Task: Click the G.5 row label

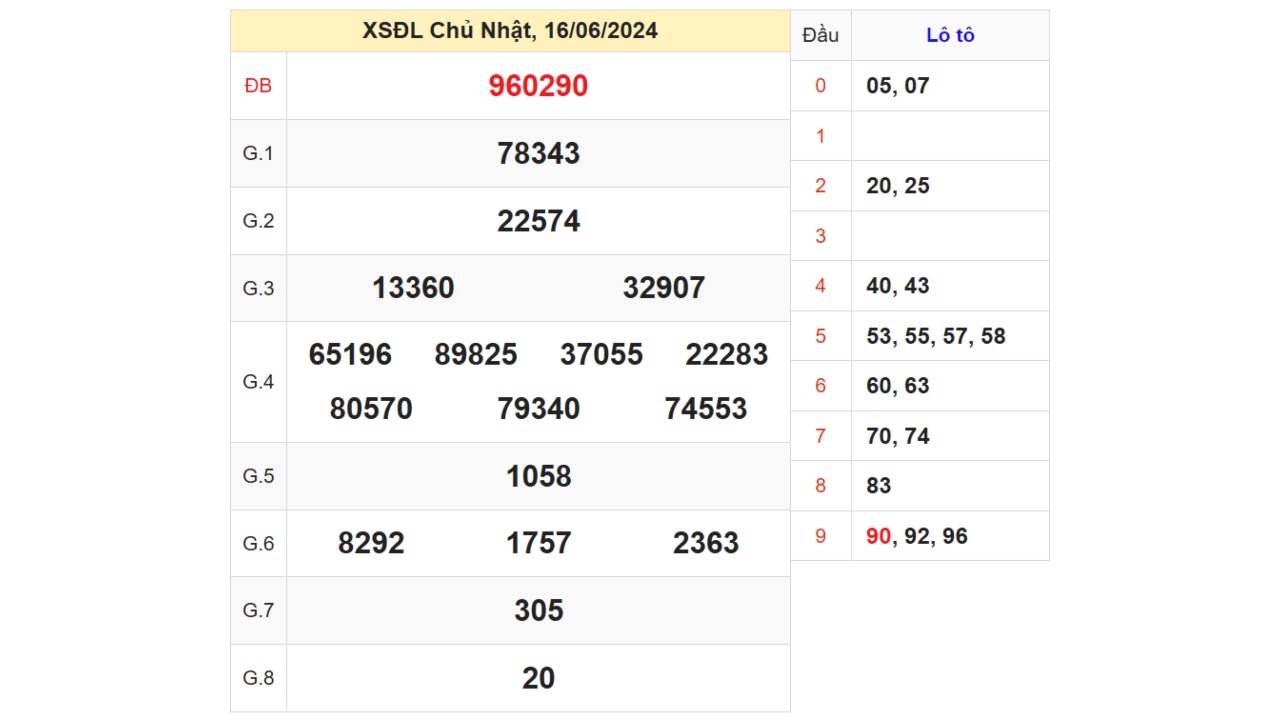Action: click(x=258, y=476)
